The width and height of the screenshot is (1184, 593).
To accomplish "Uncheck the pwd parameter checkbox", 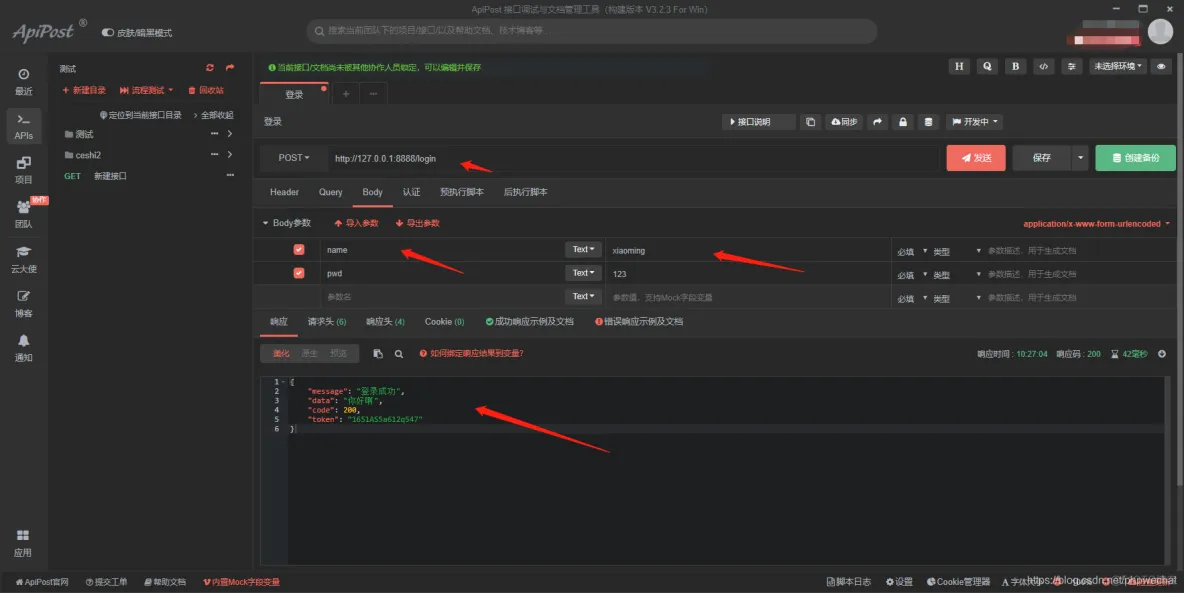I will tap(299, 273).
